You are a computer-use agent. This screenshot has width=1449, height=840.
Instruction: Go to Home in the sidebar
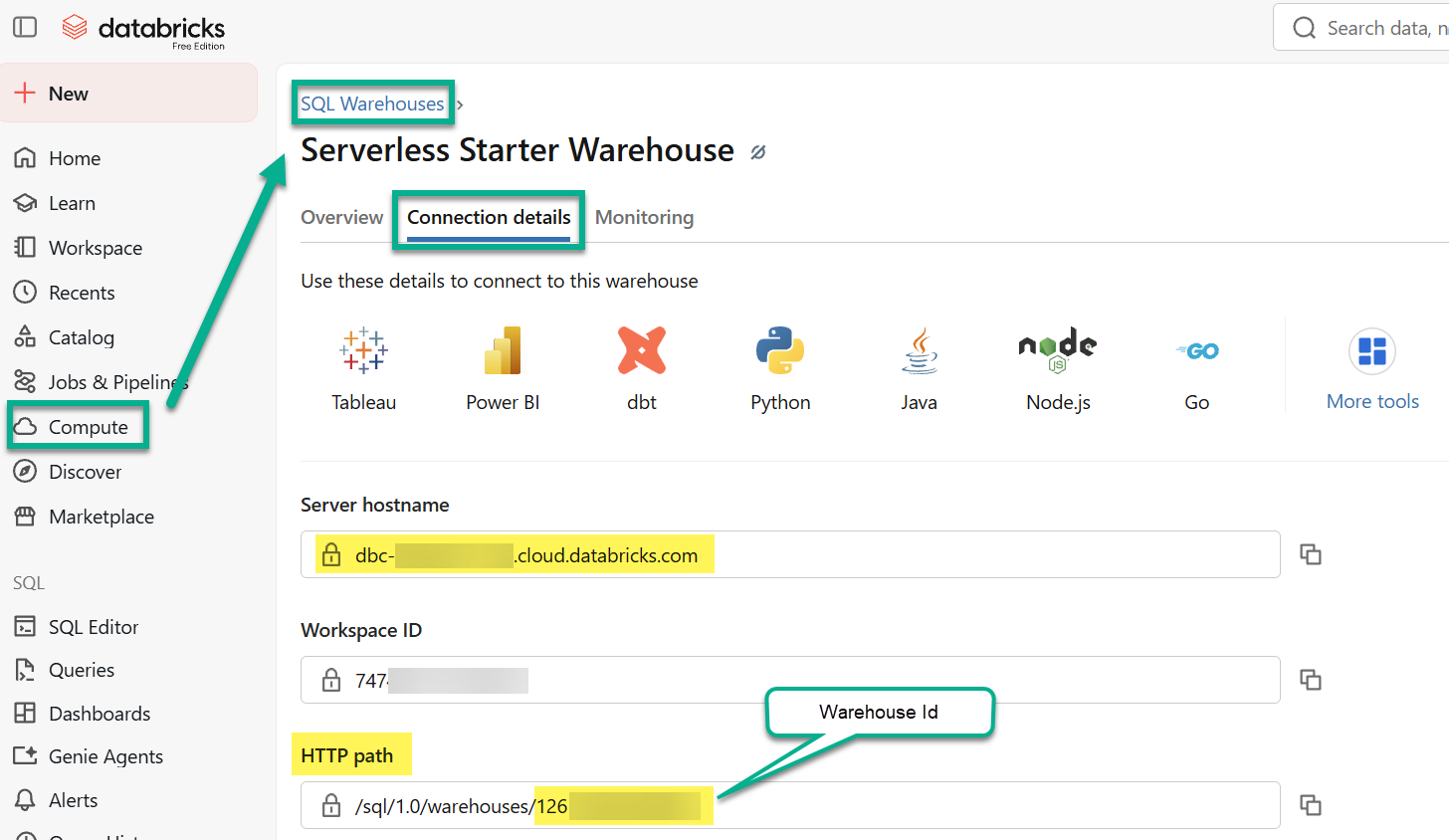point(75,158)
